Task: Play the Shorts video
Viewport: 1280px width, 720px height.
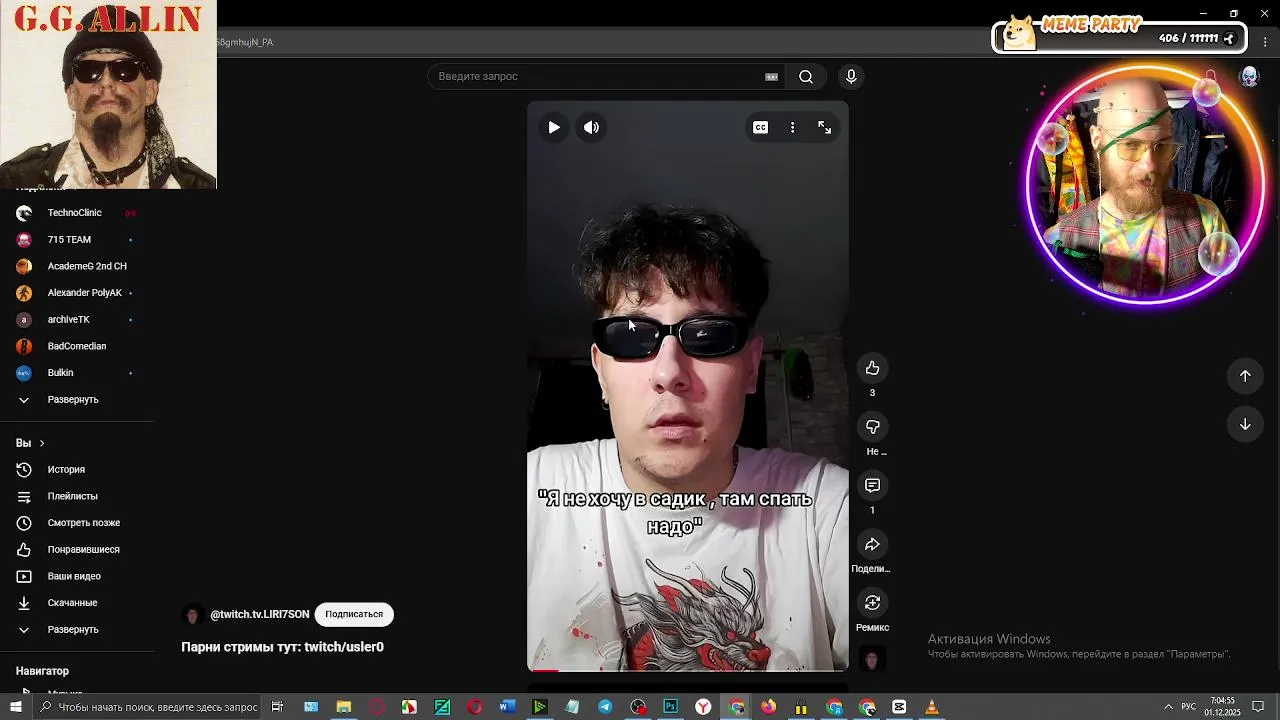Action: click(x=554, y=127)
